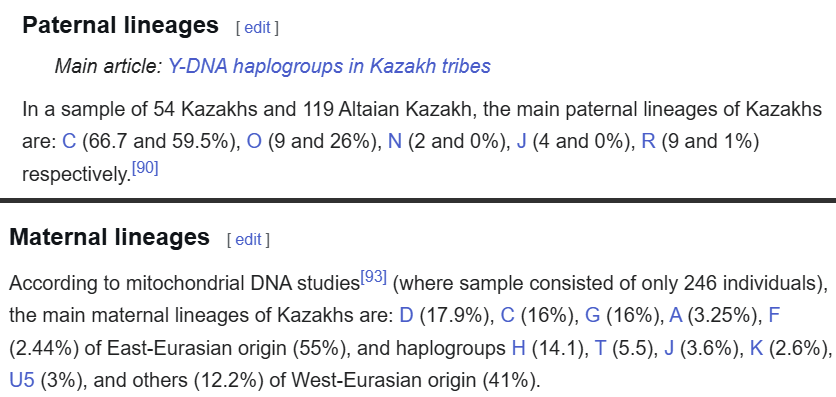Open maternal haplogroup F link
The image size is (836, 397).
774,316
